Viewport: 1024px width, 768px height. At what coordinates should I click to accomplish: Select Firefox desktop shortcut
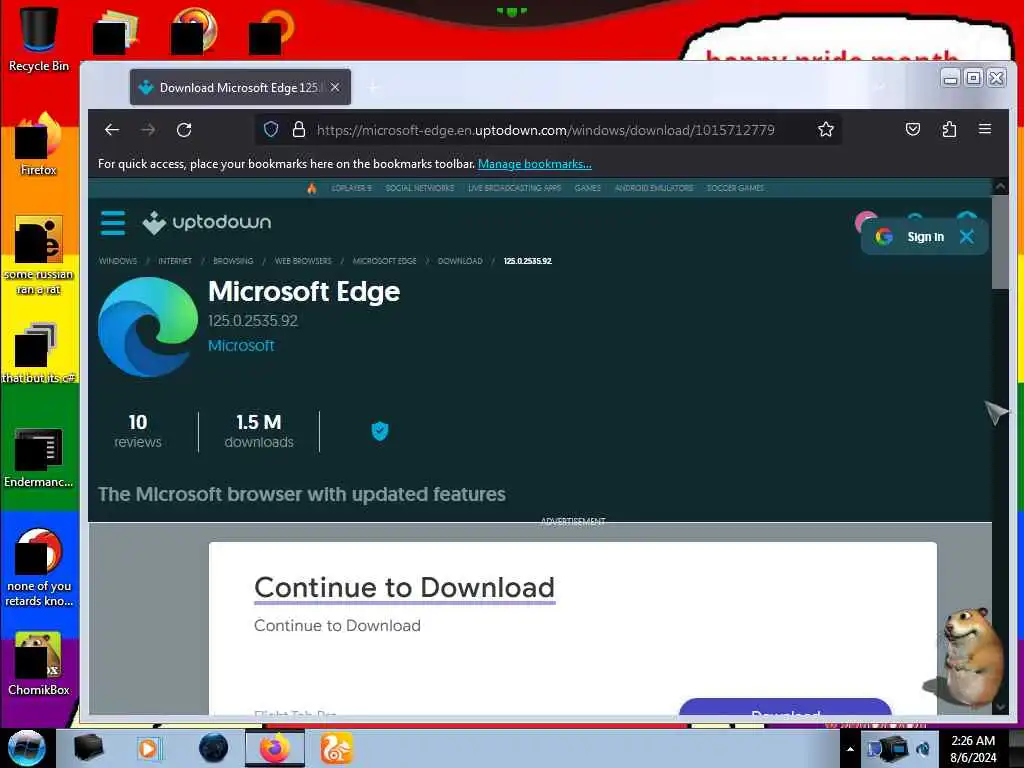pos(39,144)
